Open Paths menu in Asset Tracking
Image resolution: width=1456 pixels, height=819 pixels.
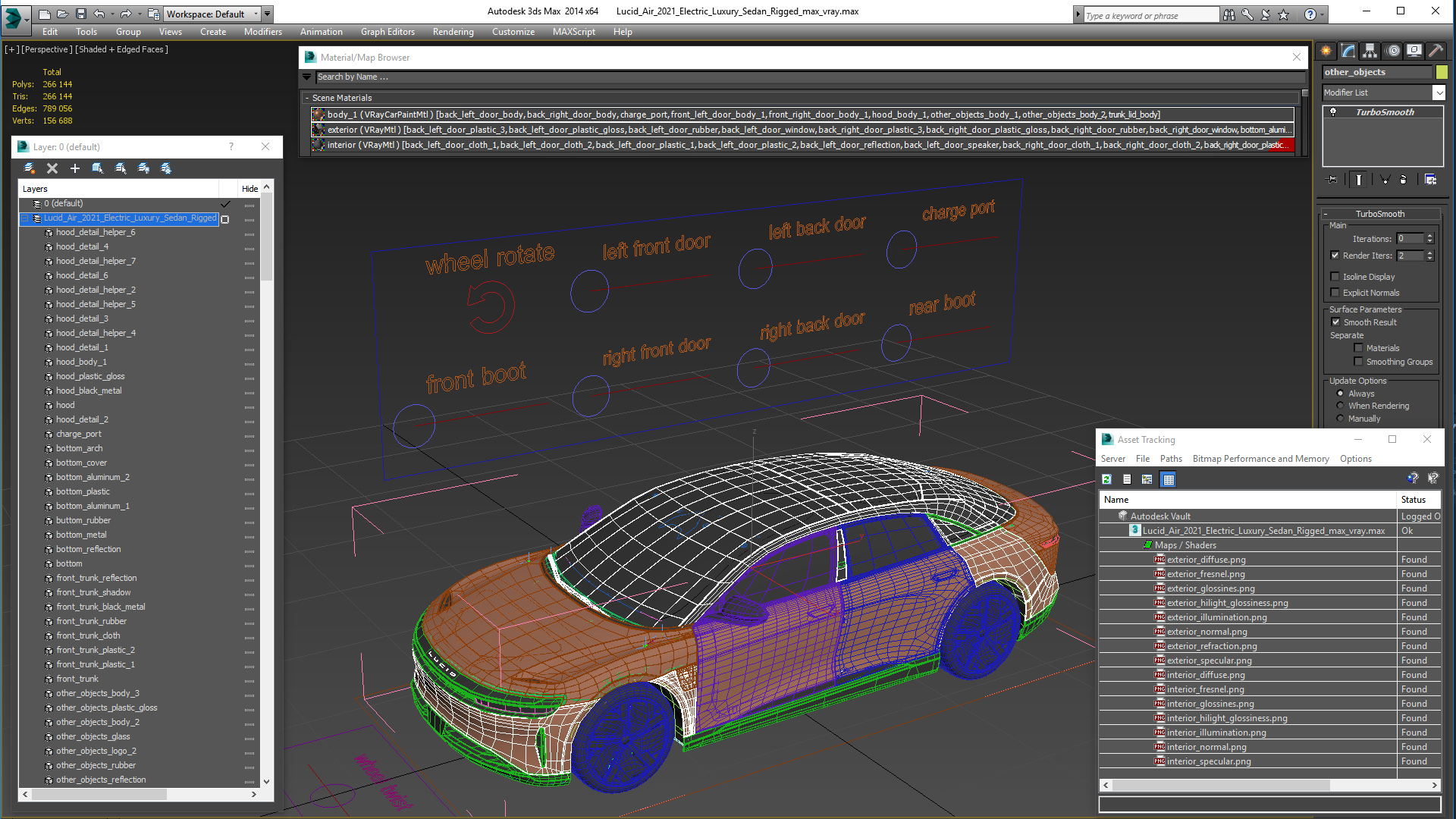click(1171, 459)
